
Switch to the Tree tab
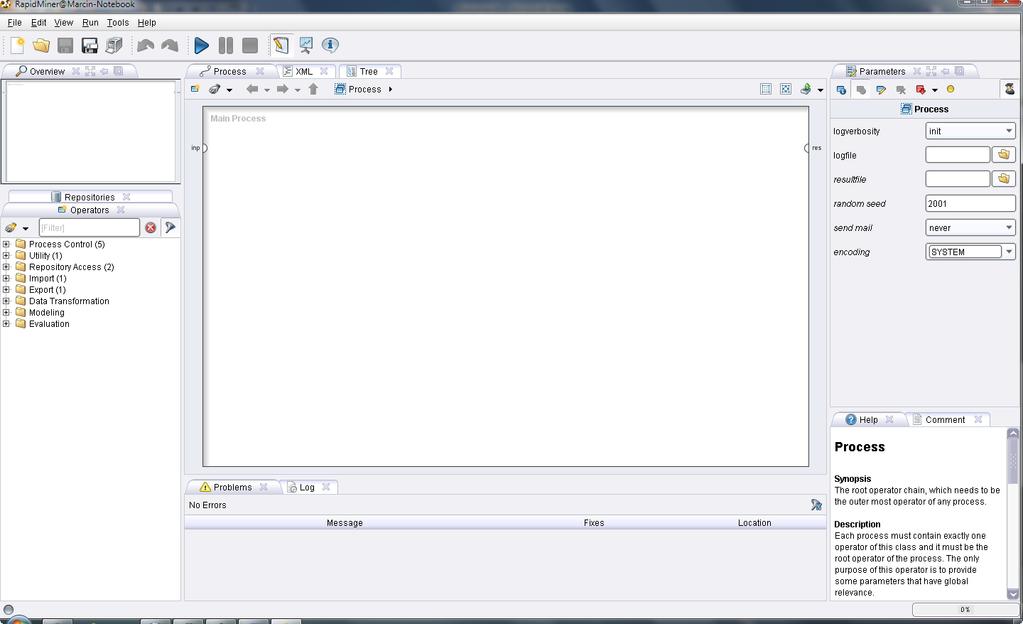click(x=368, y=72)
